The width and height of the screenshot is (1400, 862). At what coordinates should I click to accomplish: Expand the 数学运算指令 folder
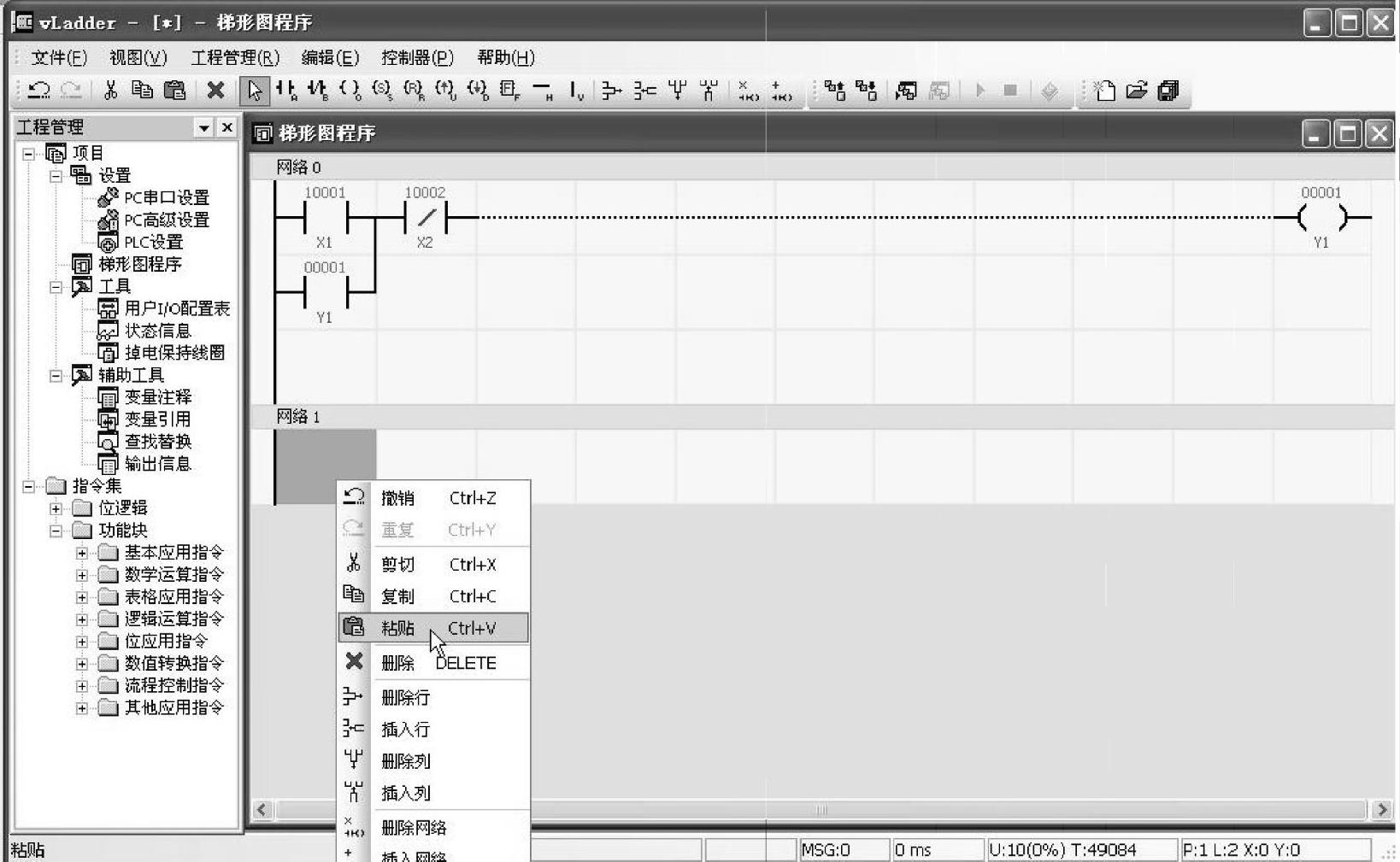click(82, 576)
